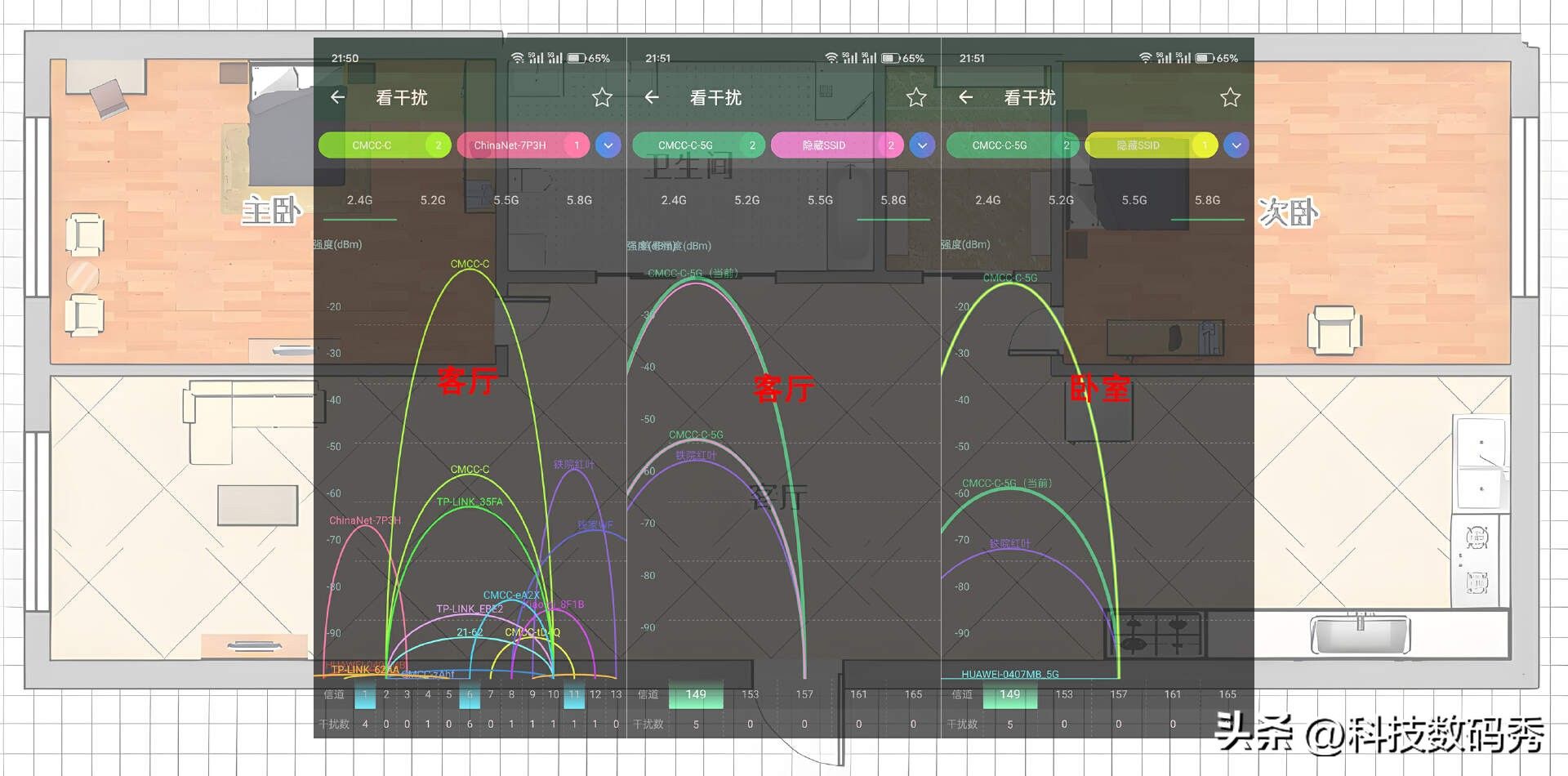The width and height of the screenshot is (1568, 776).
Task: Tap channel 153 in the right screen
Action: 1064,694
